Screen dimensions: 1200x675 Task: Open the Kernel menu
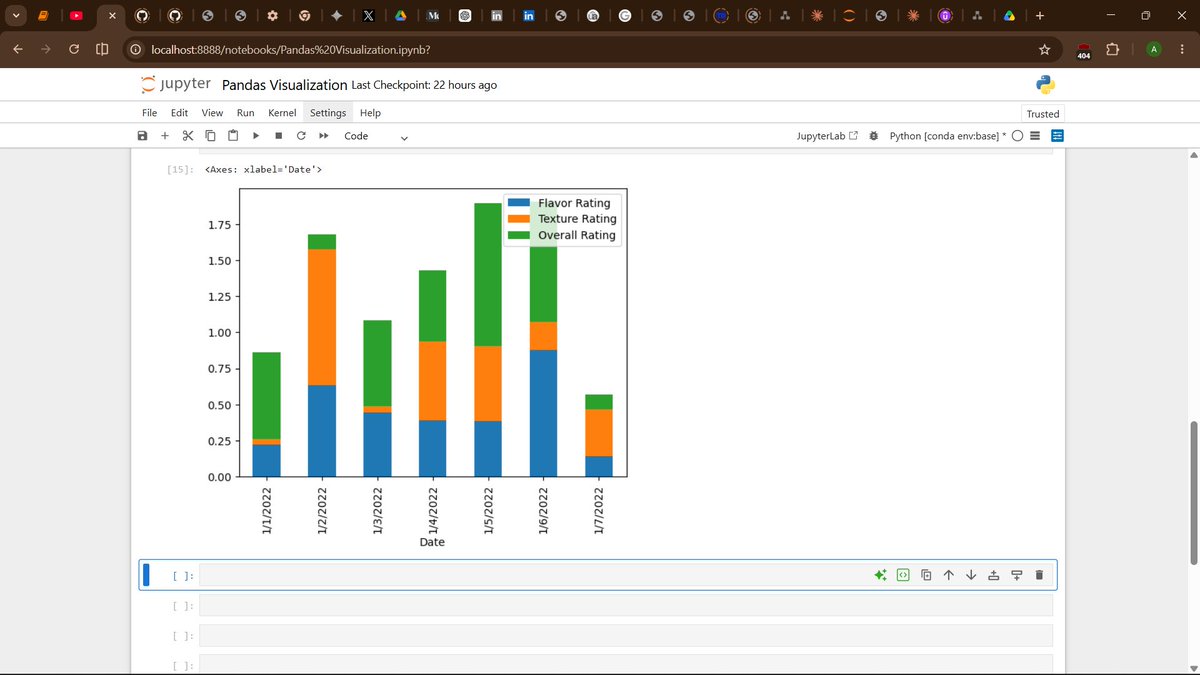[282, 113]
